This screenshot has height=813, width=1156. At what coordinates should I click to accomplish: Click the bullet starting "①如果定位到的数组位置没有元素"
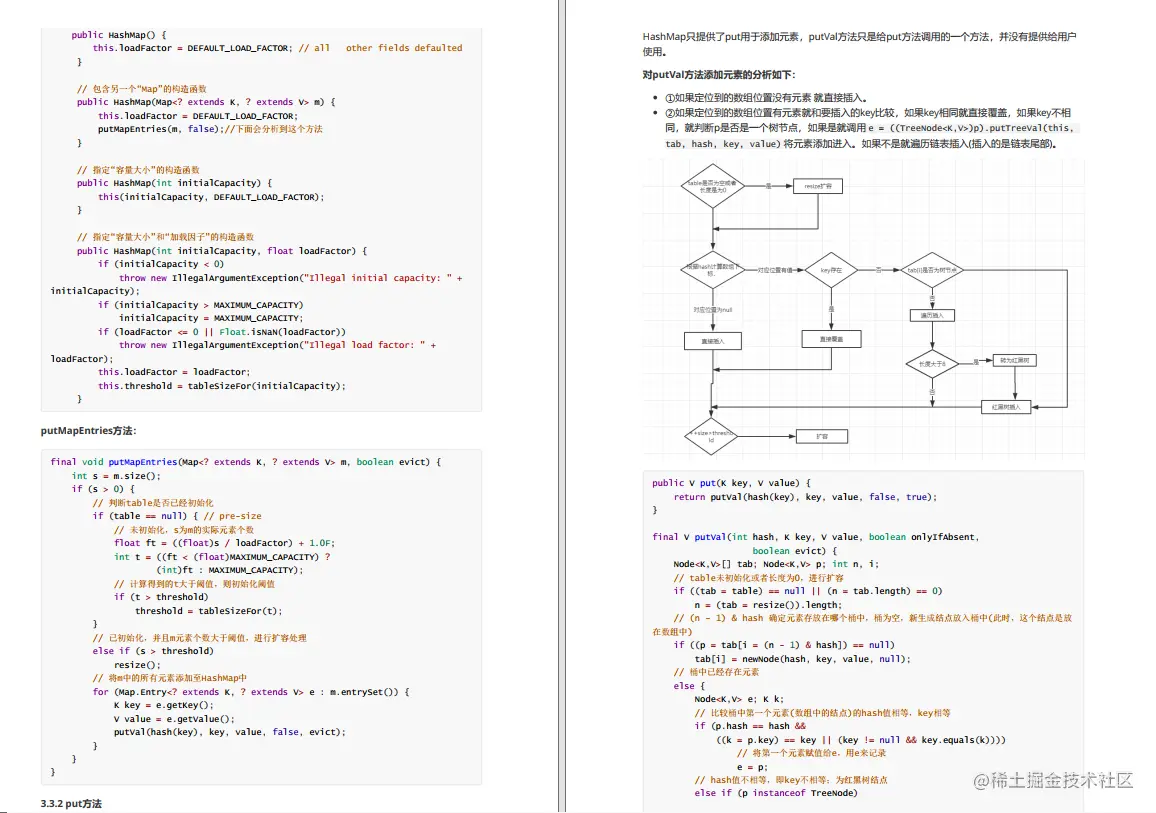766,97
